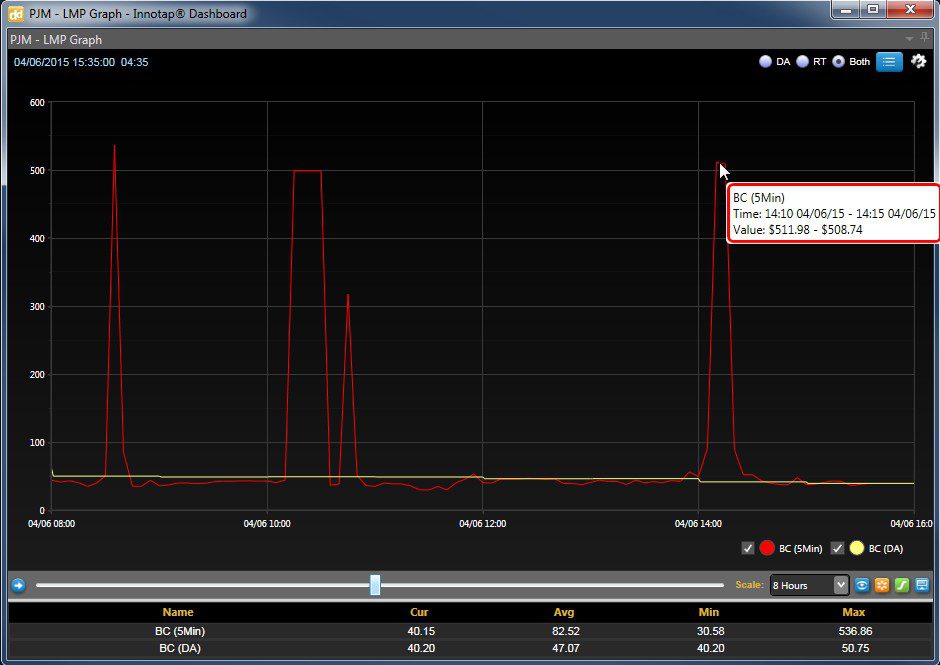Click the yellow BC (DA) color swatch
Screen dimensions: 940x665
tap(857, 548)
